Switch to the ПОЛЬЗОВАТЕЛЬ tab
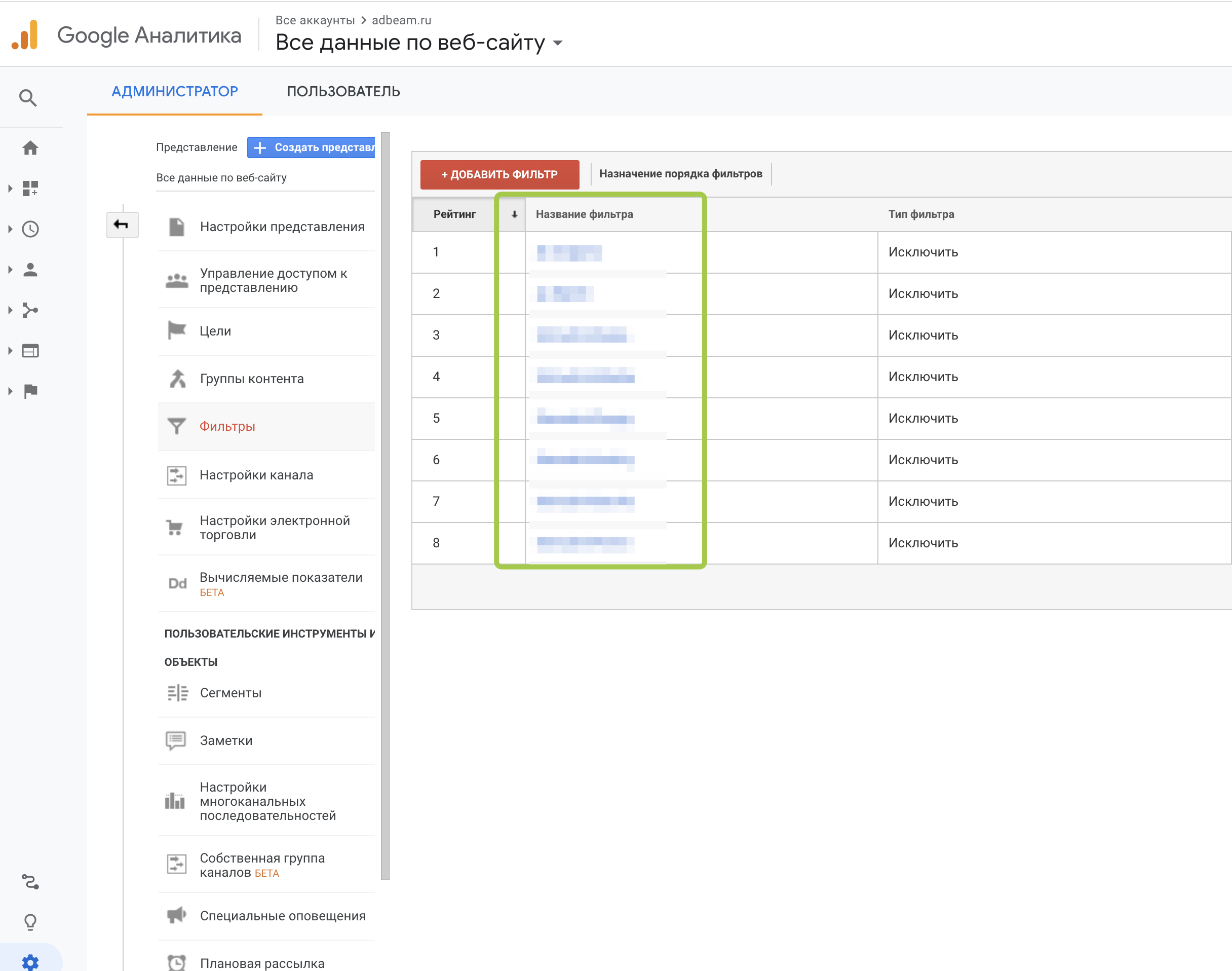This screenshot has height=971, width=1232. pos(343,92)
